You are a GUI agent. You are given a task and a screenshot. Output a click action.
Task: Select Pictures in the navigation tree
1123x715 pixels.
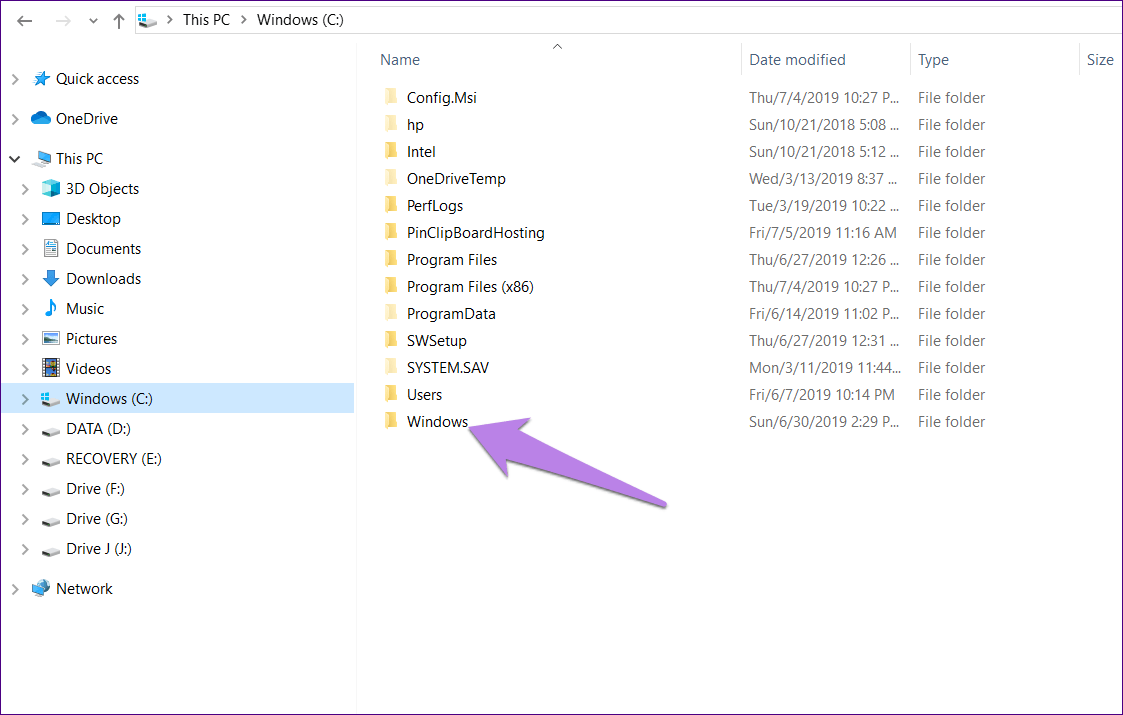tap(92, 339)
